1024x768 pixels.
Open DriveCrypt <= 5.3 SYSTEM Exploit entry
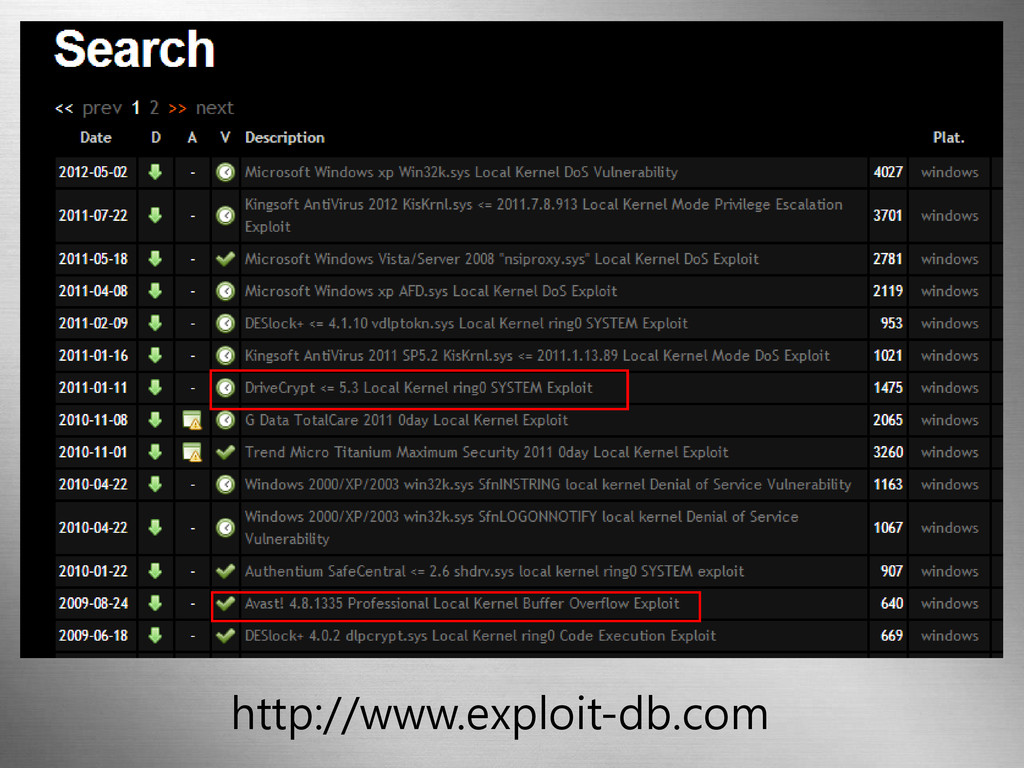tap(419, 388)
